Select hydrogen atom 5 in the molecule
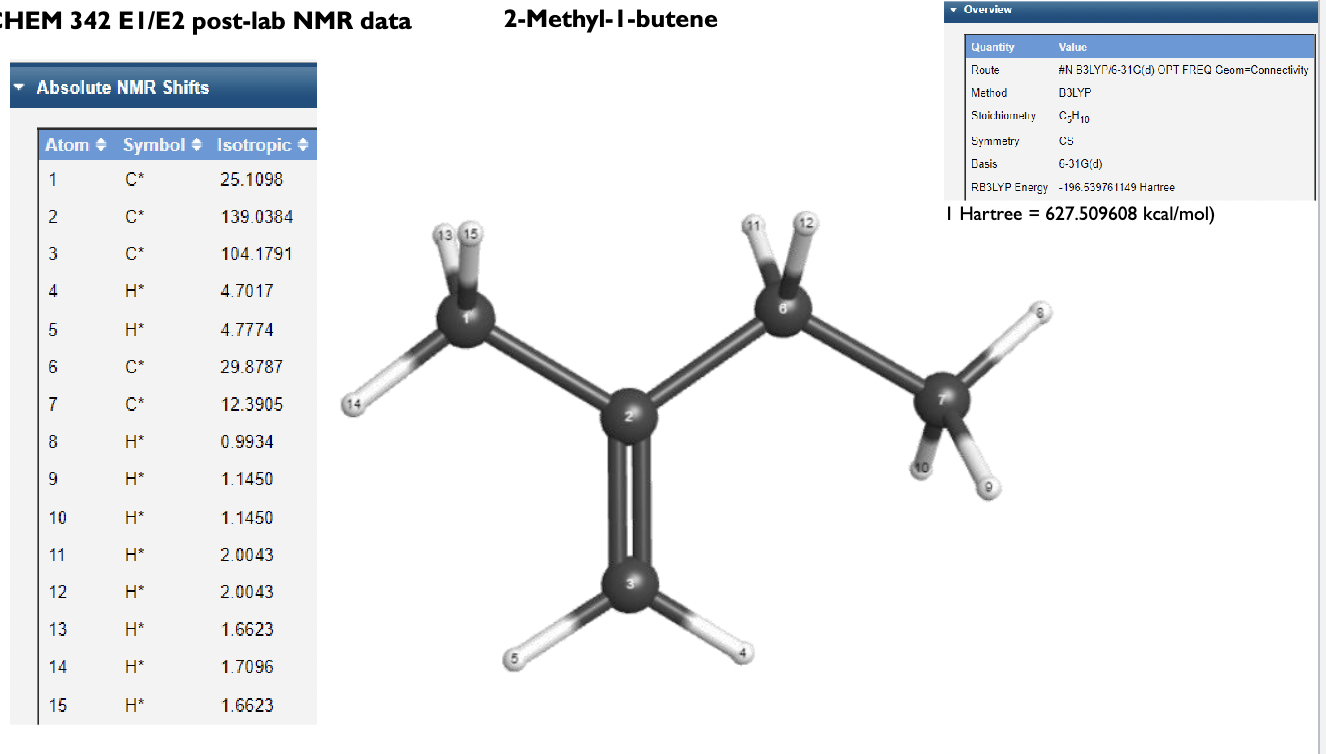The width and height of the screenshot is (1326, 754). (515, 658)
